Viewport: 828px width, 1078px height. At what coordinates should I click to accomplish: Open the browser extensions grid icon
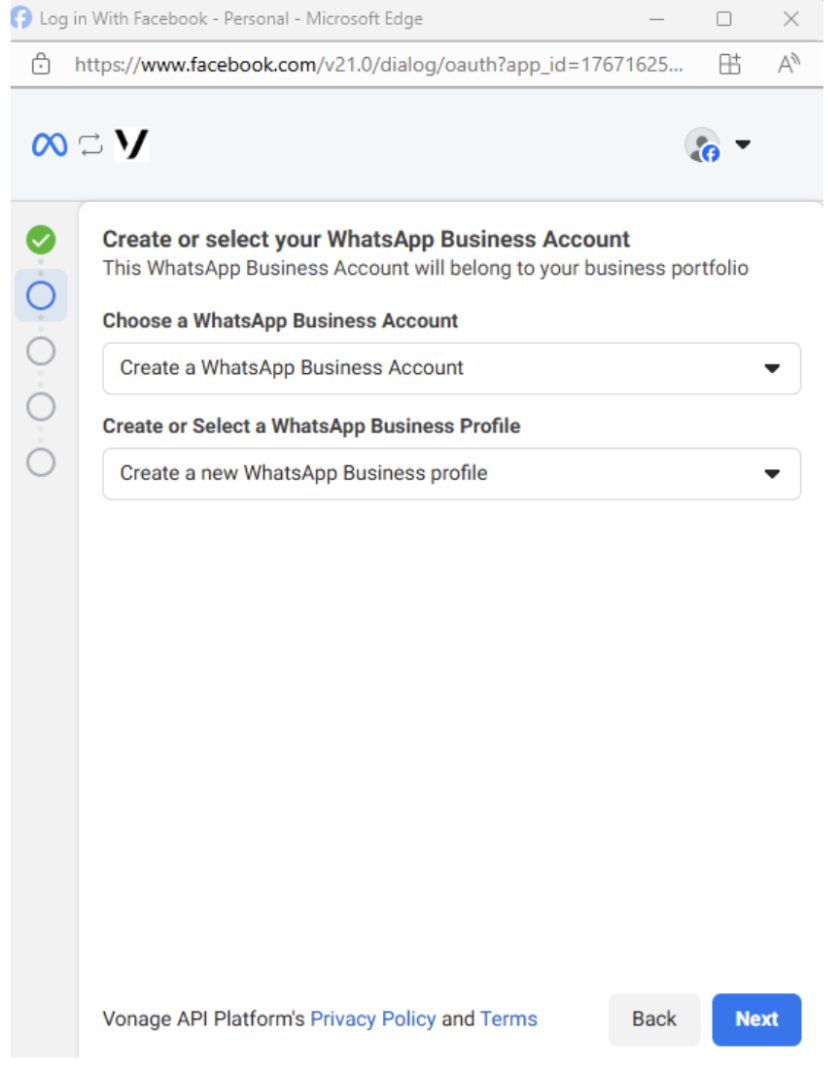point(729,65)
